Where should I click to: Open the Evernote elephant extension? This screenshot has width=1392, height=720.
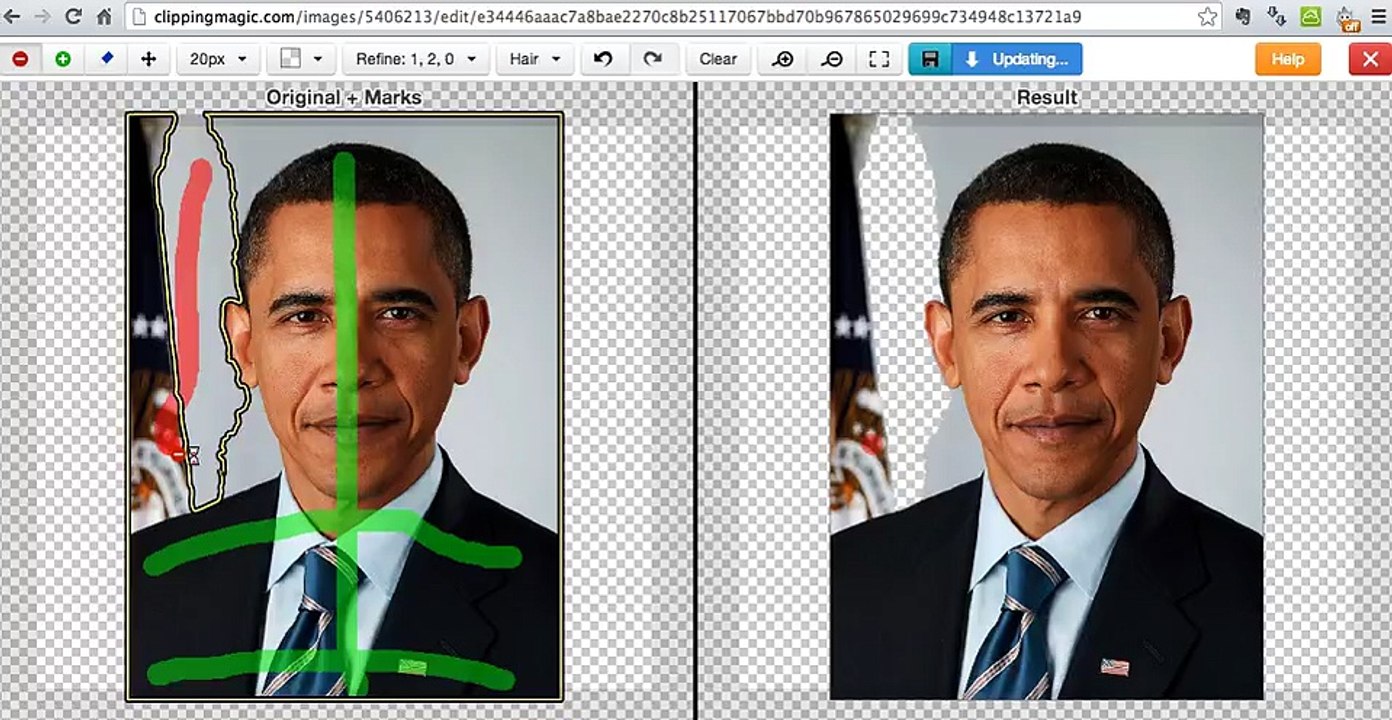coord(1243,16)
